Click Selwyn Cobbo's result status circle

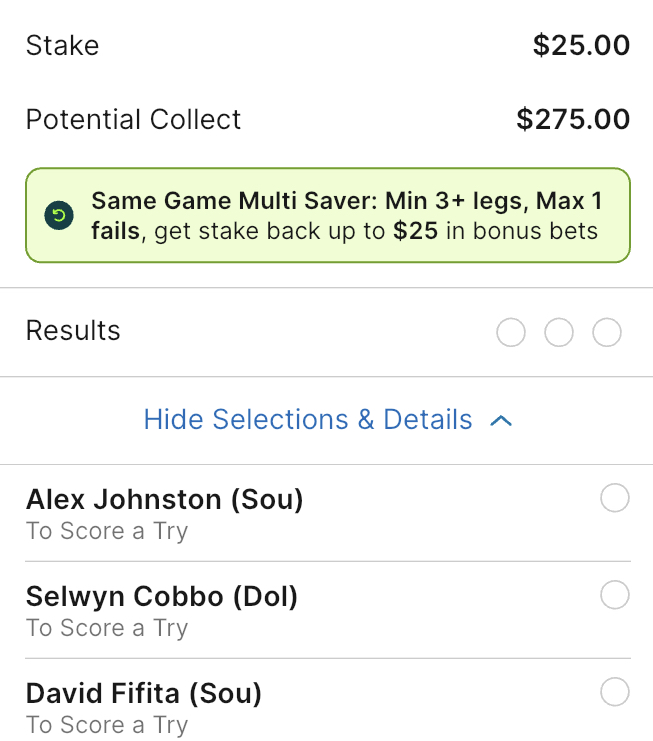coord(615,595)
